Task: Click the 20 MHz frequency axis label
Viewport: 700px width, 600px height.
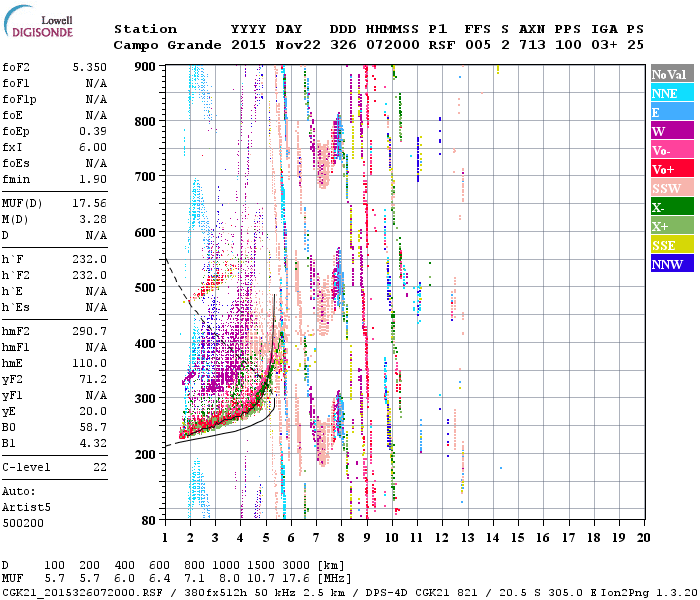Action: 643,538
